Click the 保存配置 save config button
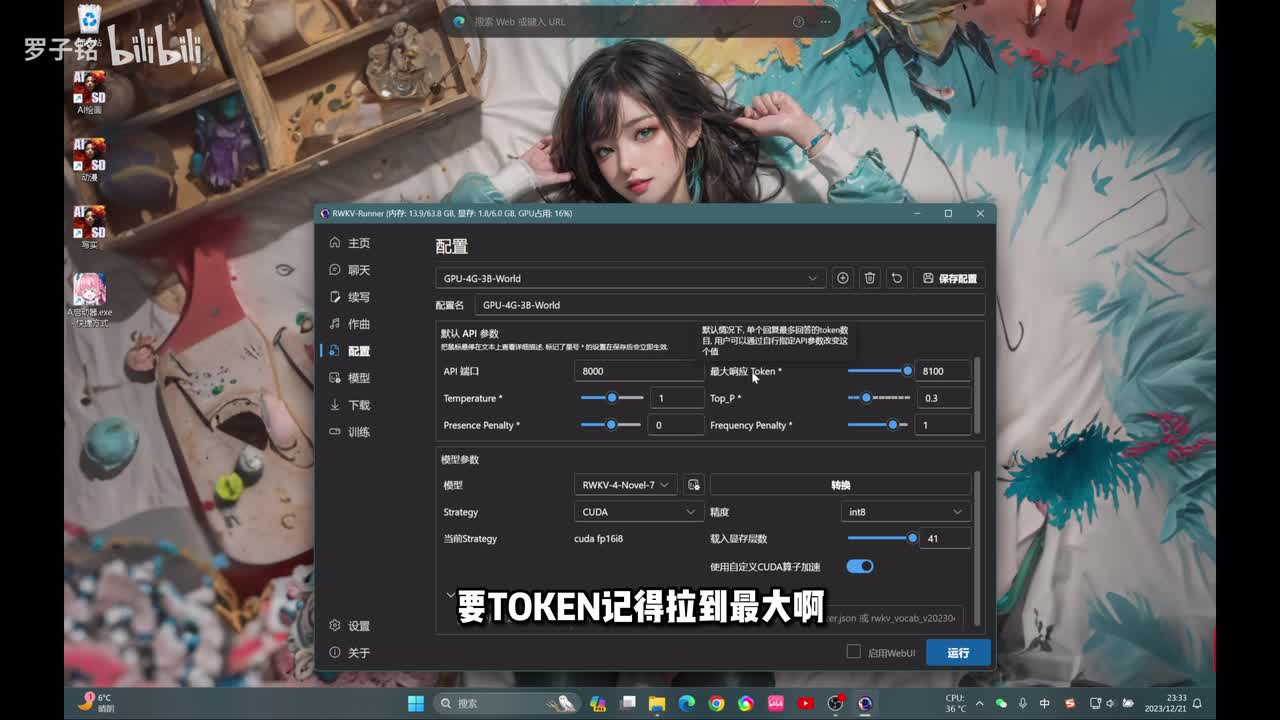Screen dimensions: 1280x720 coord(949,278)
